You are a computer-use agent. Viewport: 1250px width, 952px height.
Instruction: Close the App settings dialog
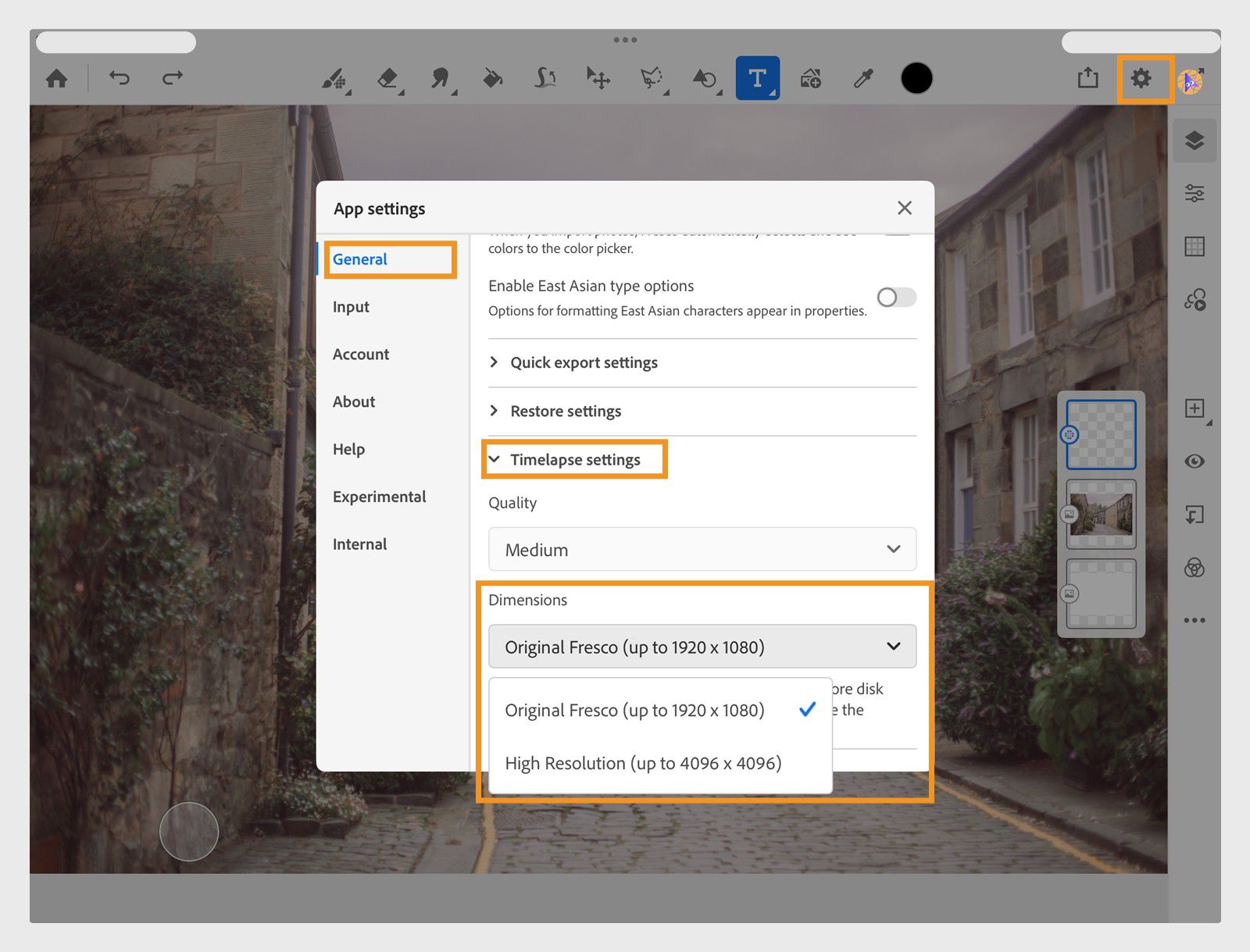point(905,208)
